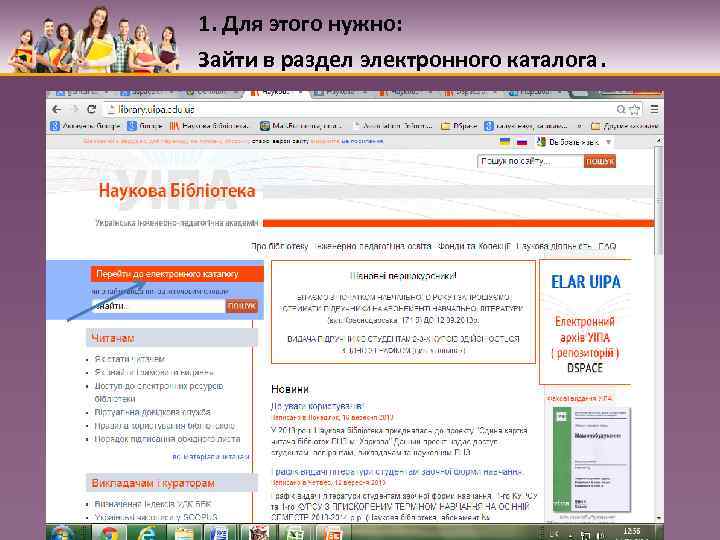Open the 'До уваги користувачів!' news link
Screen dimensions: 720x540
tap(317, 406)
